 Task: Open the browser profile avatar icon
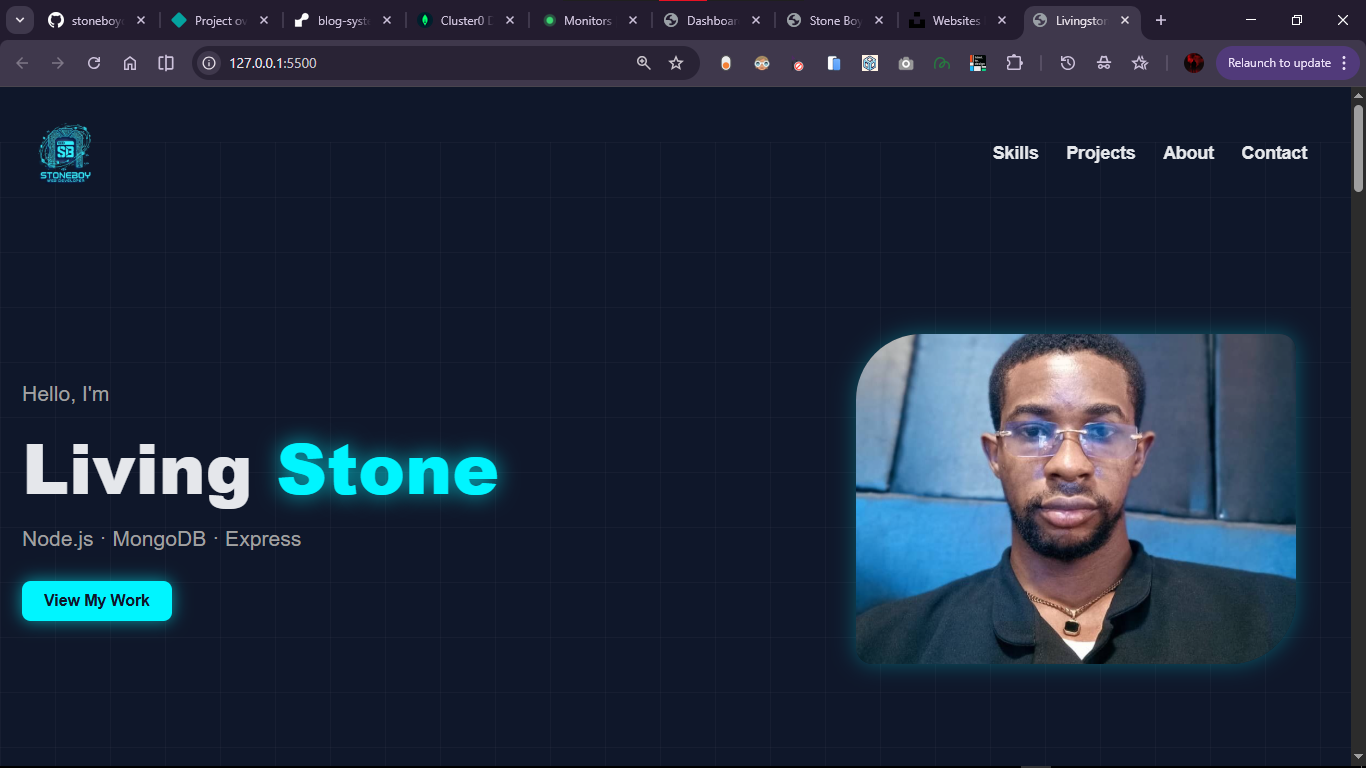1193,62
